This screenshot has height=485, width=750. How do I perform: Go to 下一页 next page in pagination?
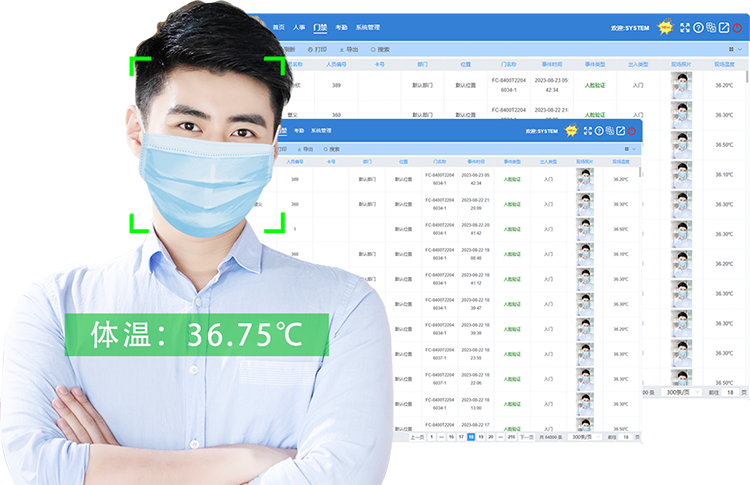coord(526,437)
